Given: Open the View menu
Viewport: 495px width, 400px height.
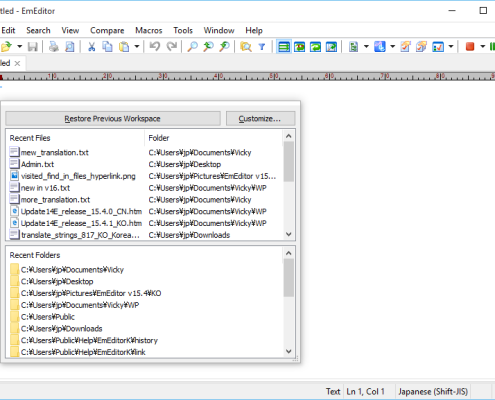Looking at the screenshot, I should [x=70, y=31].
